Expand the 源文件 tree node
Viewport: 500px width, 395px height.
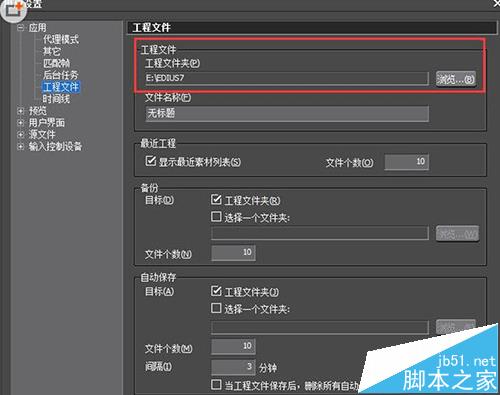[x=21, y=134]
